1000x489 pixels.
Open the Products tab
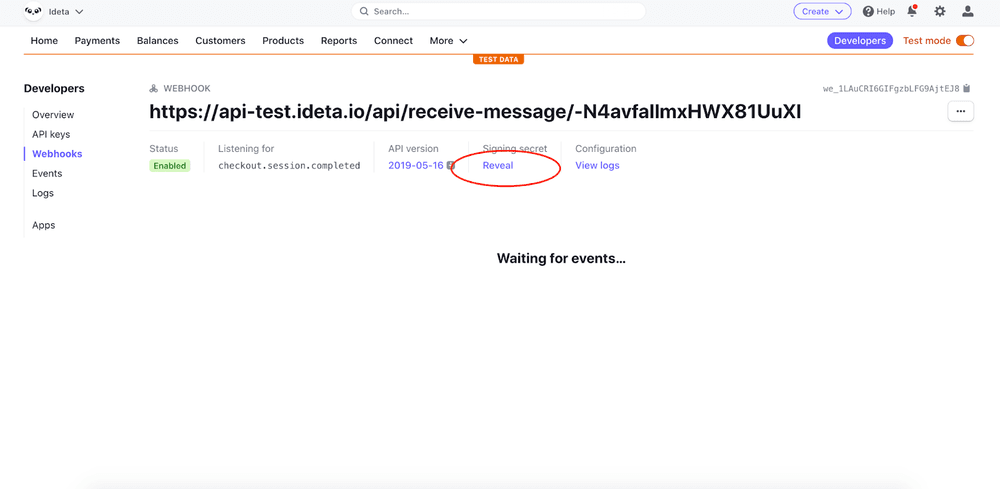coord(283,41)
